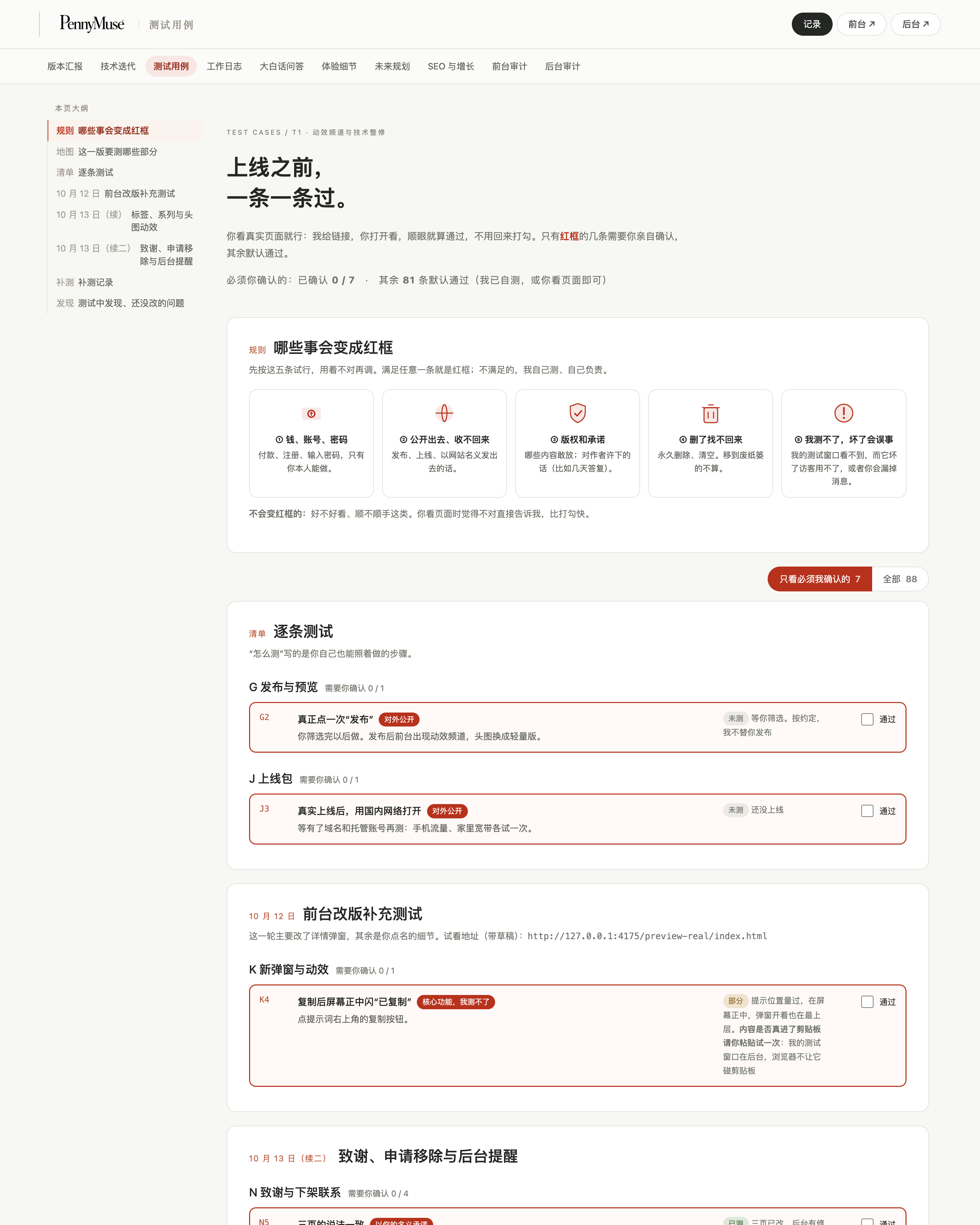Open the 后台审计 tab

point(562,66)
